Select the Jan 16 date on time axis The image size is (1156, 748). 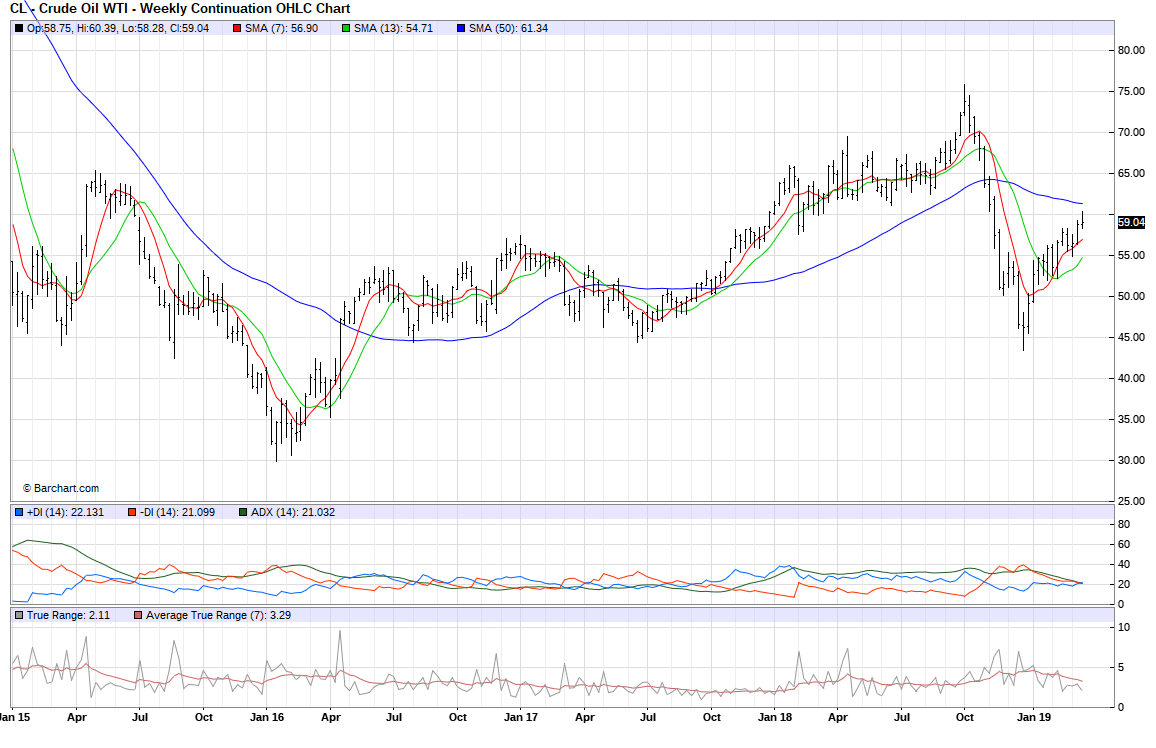click(266, 717)
